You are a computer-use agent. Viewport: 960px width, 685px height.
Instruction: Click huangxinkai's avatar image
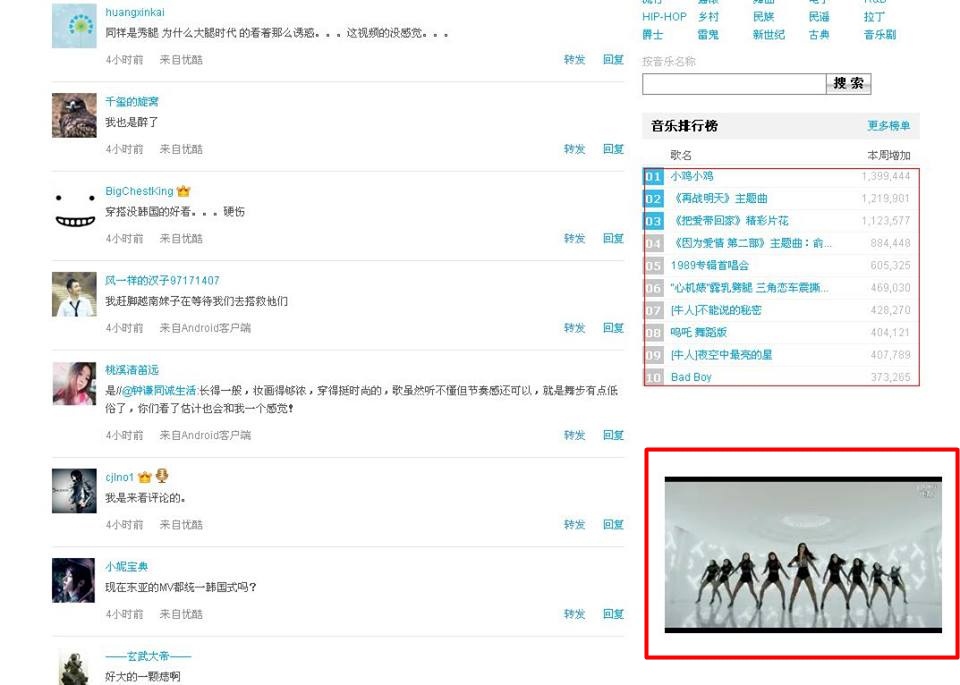tap(74, 26)
